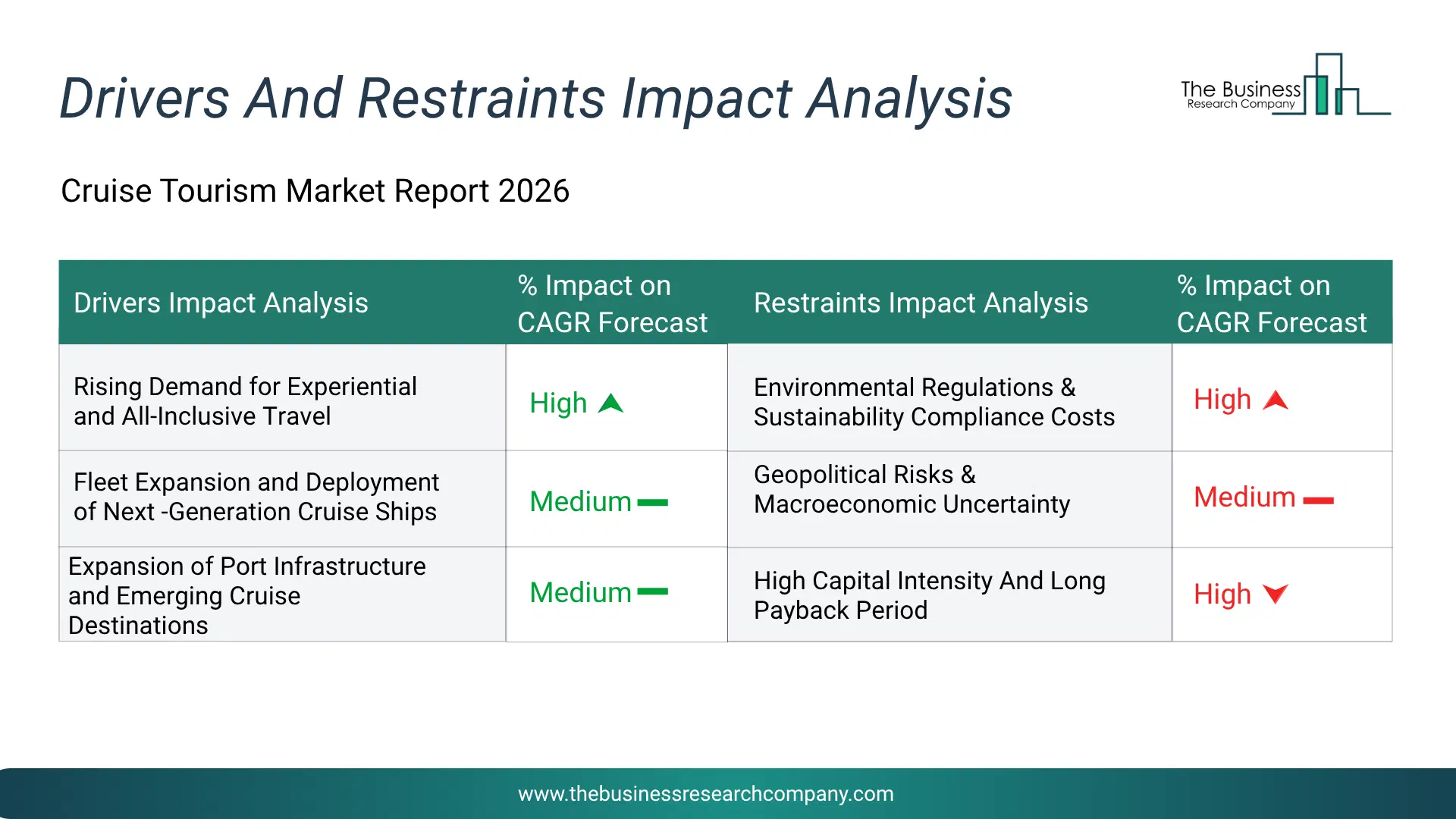This screenshot has width=1456, height=819.
Task: Click the red up arrow for Environmental Regulations
Action: [1276, 400]
